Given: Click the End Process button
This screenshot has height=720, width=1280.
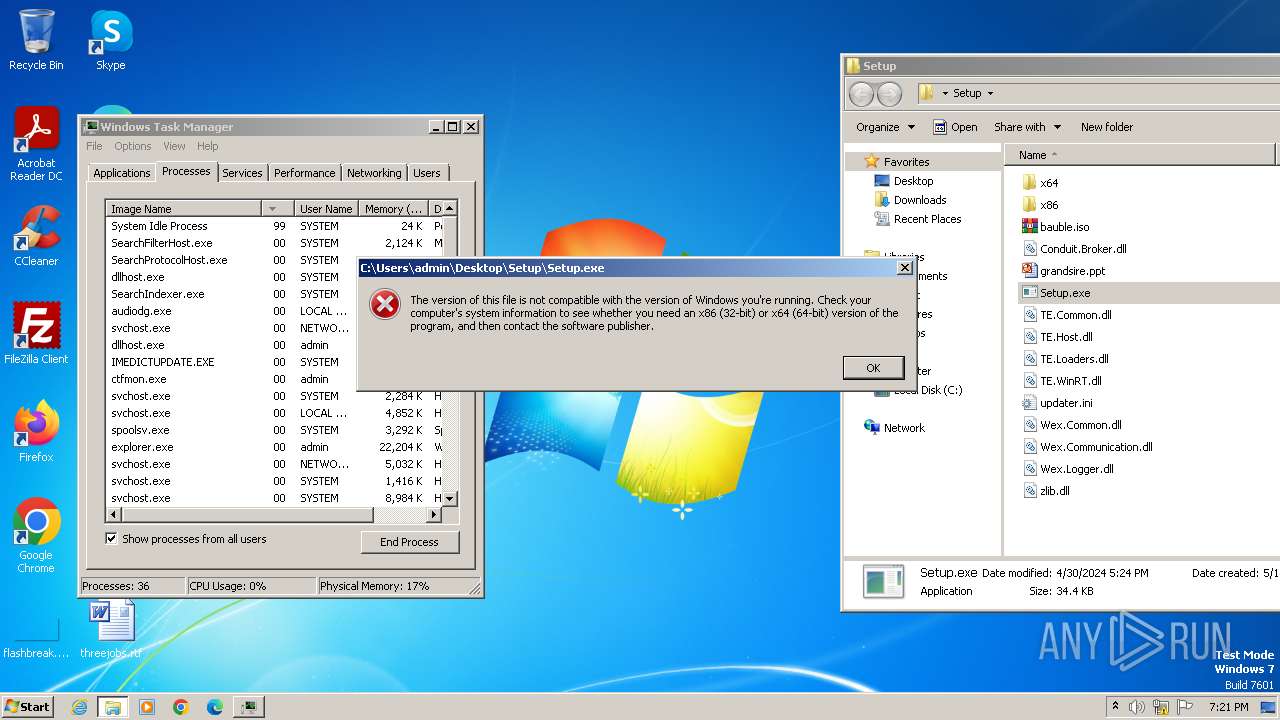Looking at the screenshot, I should click(409, 542).
